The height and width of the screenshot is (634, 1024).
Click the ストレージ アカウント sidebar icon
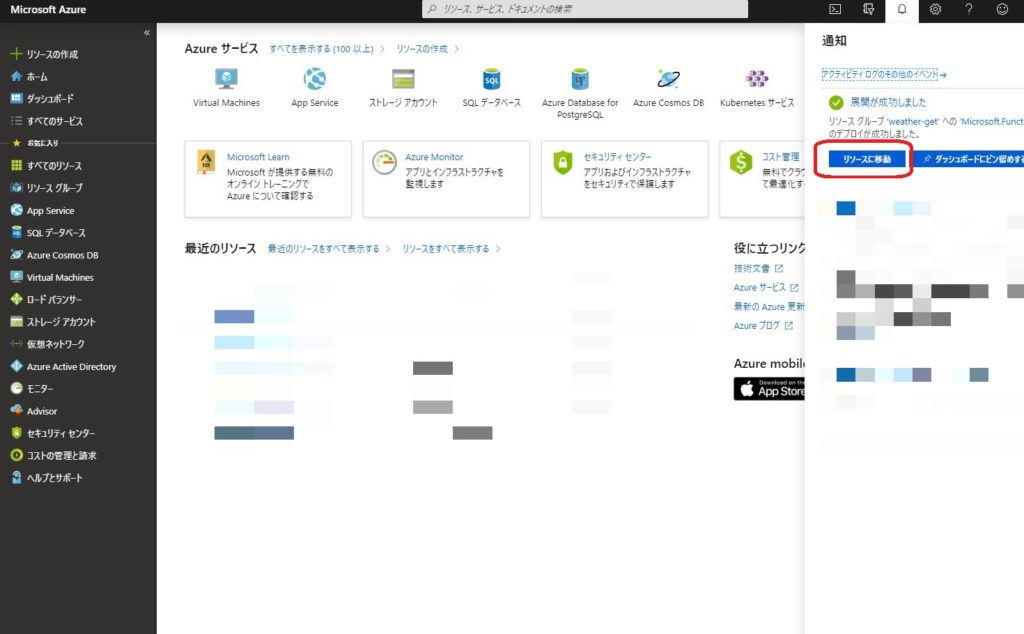pyautogui.click(x=16, y=321)
